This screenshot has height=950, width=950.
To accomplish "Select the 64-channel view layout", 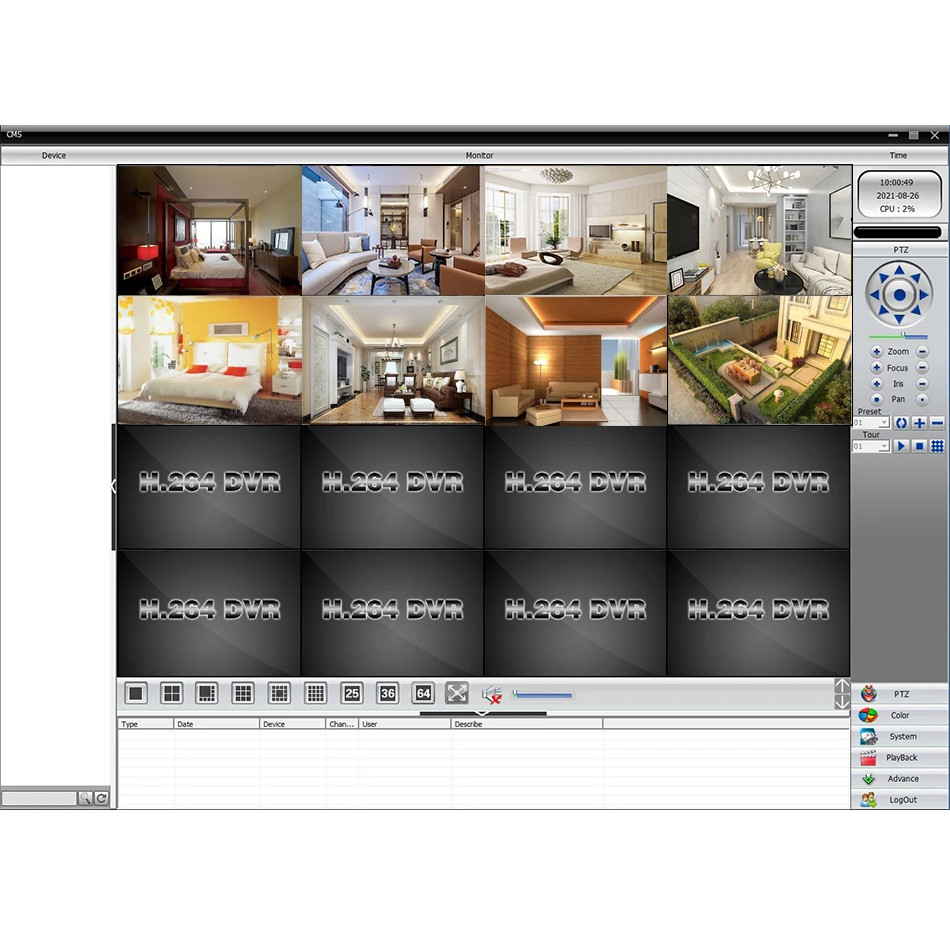I will click(423, 693).
